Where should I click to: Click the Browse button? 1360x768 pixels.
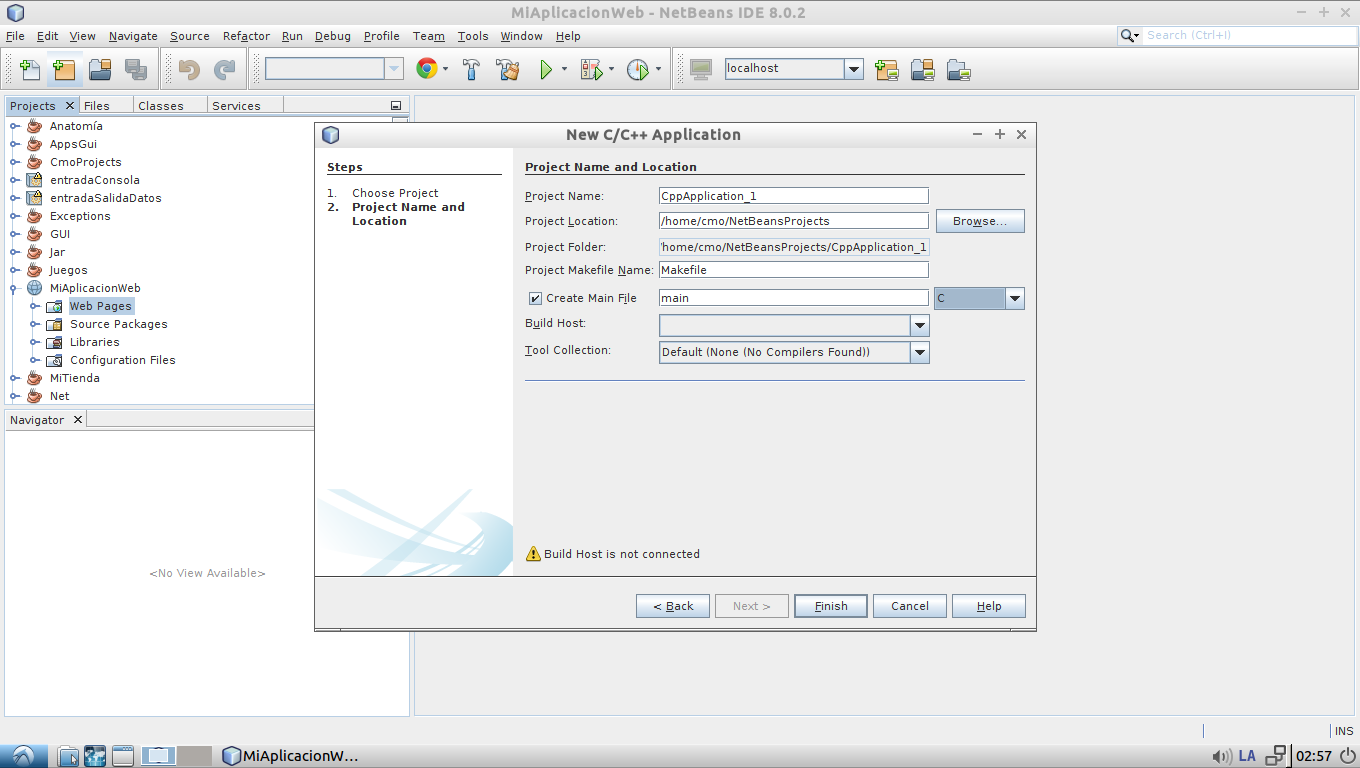(x=980, y=221)
